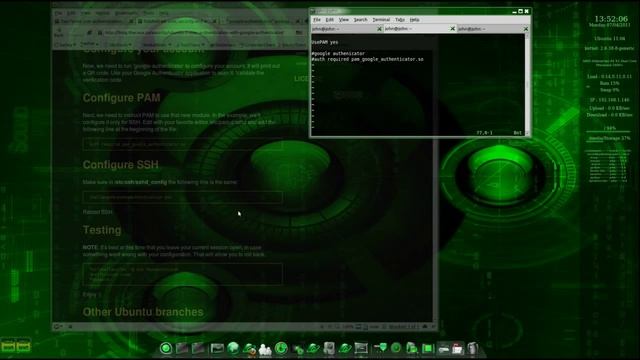Click the terminal's vertical scrollbar
The width and height of the screenshot is (640, 360).
coord(527,84)
